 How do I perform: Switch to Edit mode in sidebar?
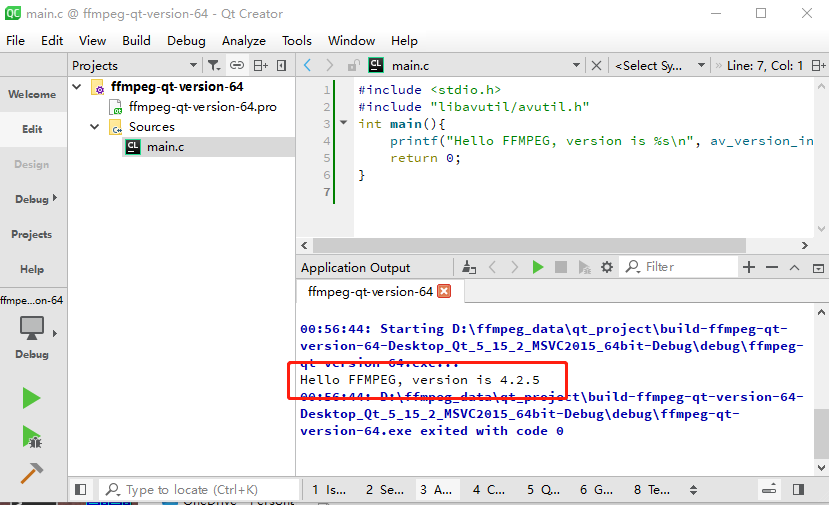(x=32, y=129)
